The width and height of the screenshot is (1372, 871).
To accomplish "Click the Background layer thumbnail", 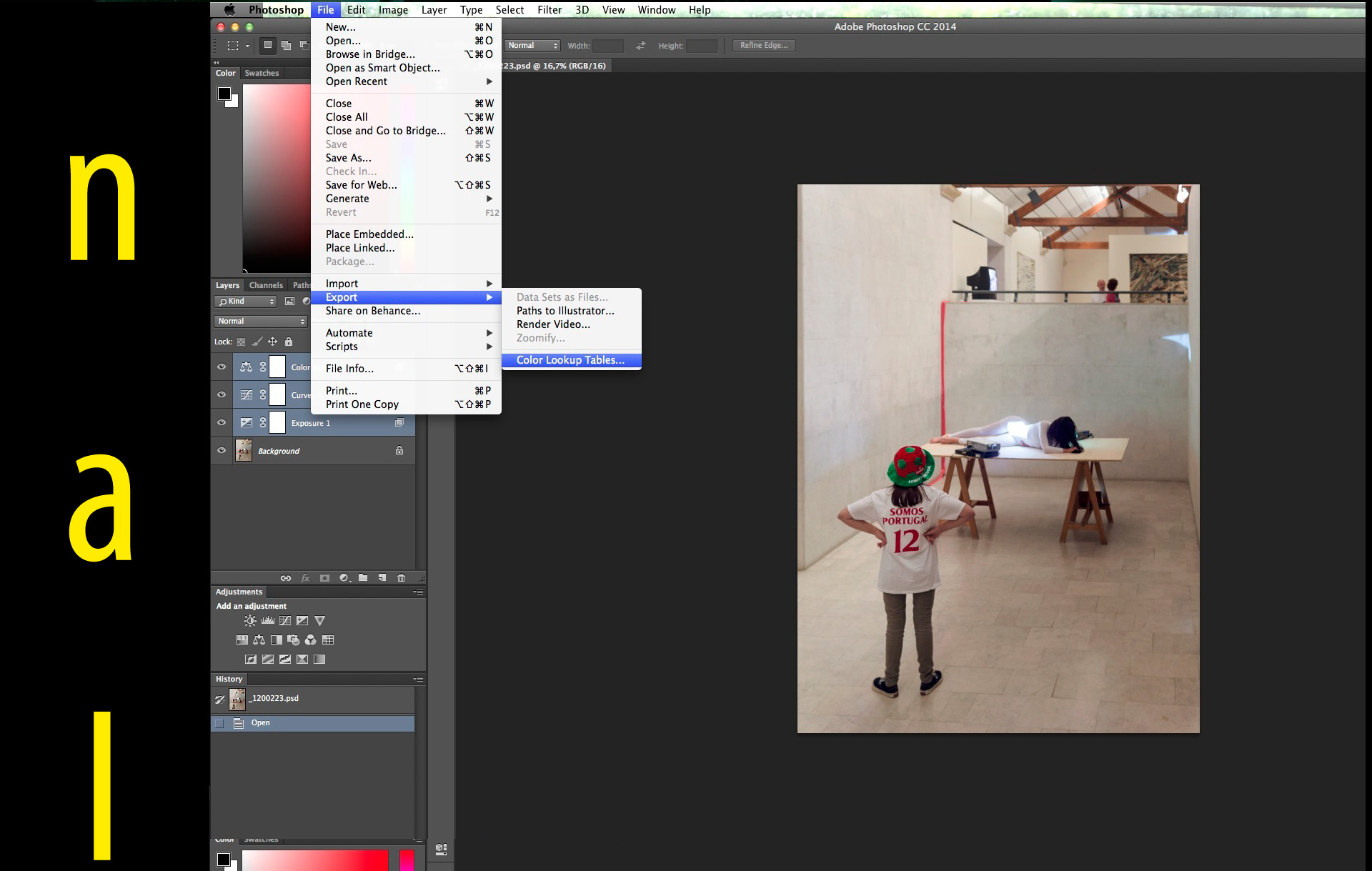I will pyautogui.click(x=244, y=451).
